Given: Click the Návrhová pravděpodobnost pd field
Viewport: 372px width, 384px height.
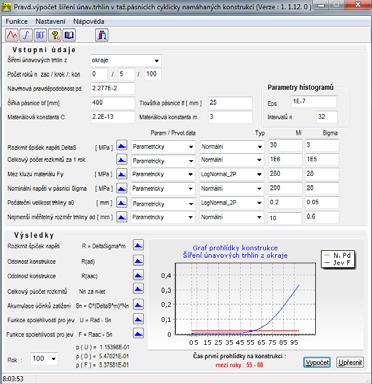Looking at the screenshot, I should (113, 88).
